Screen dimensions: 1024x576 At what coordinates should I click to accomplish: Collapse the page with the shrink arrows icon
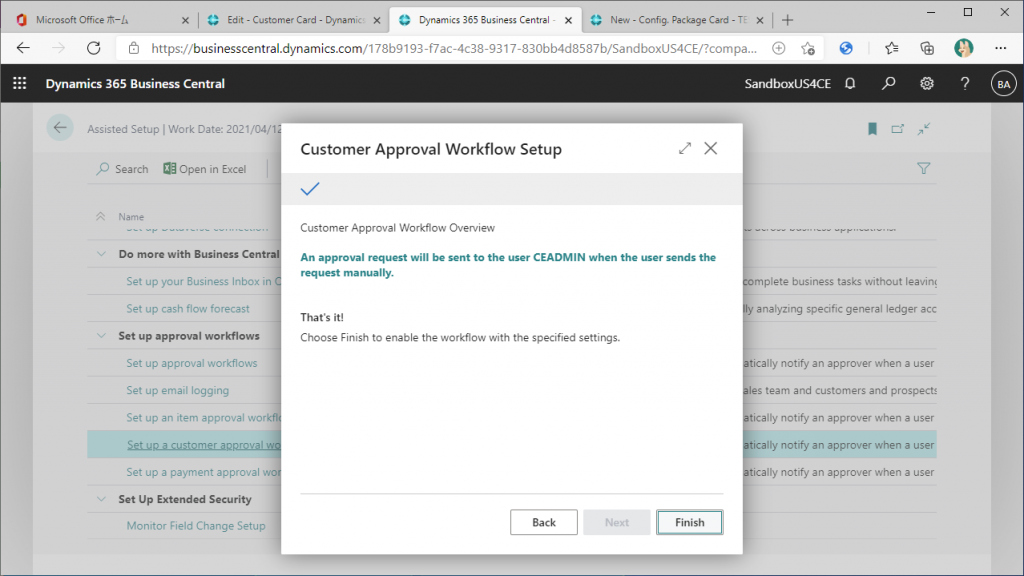tap(923, 129)
